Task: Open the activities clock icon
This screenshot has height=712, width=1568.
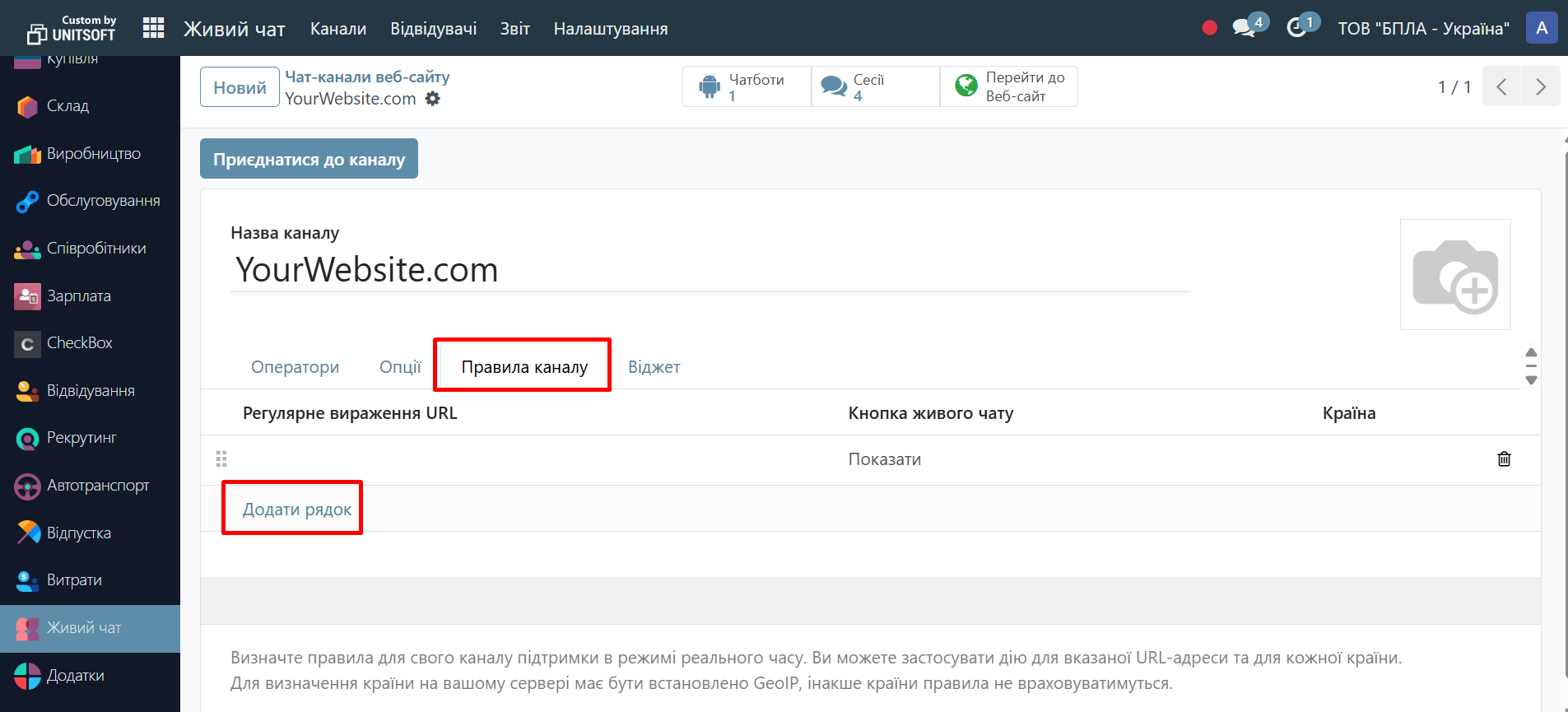Action: pyautogui.click(x=1297, y=28)
